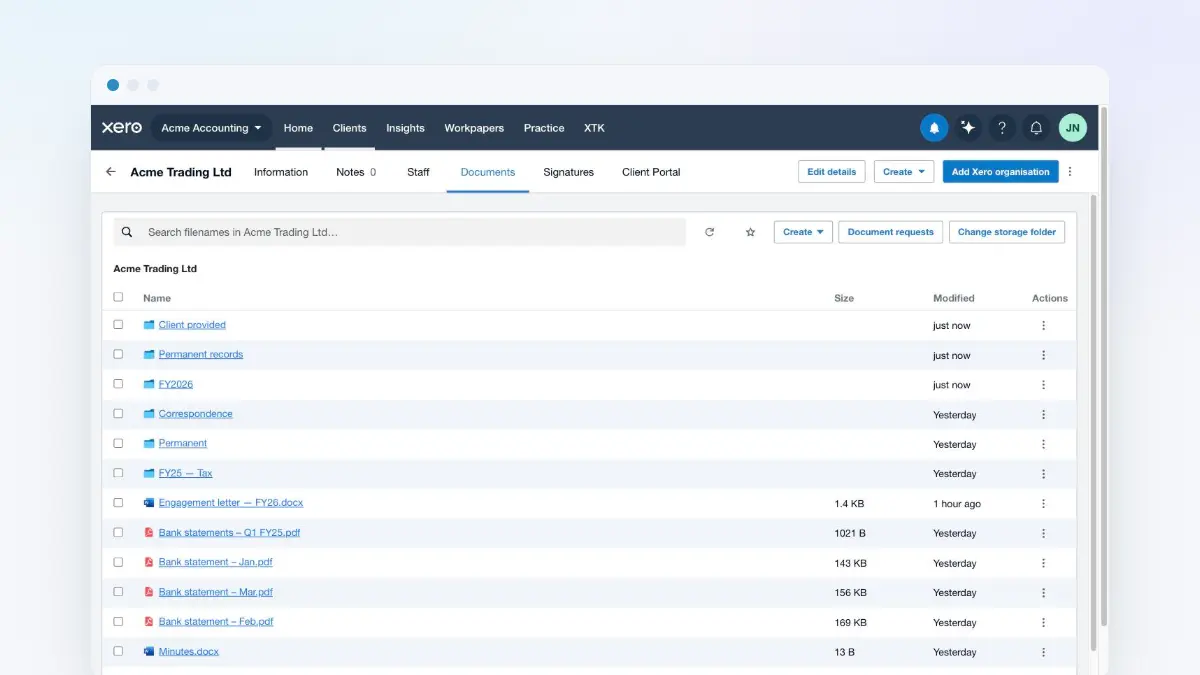Open the Insights menu
This screenshot has width=1200, height=675.
point(405,128)
